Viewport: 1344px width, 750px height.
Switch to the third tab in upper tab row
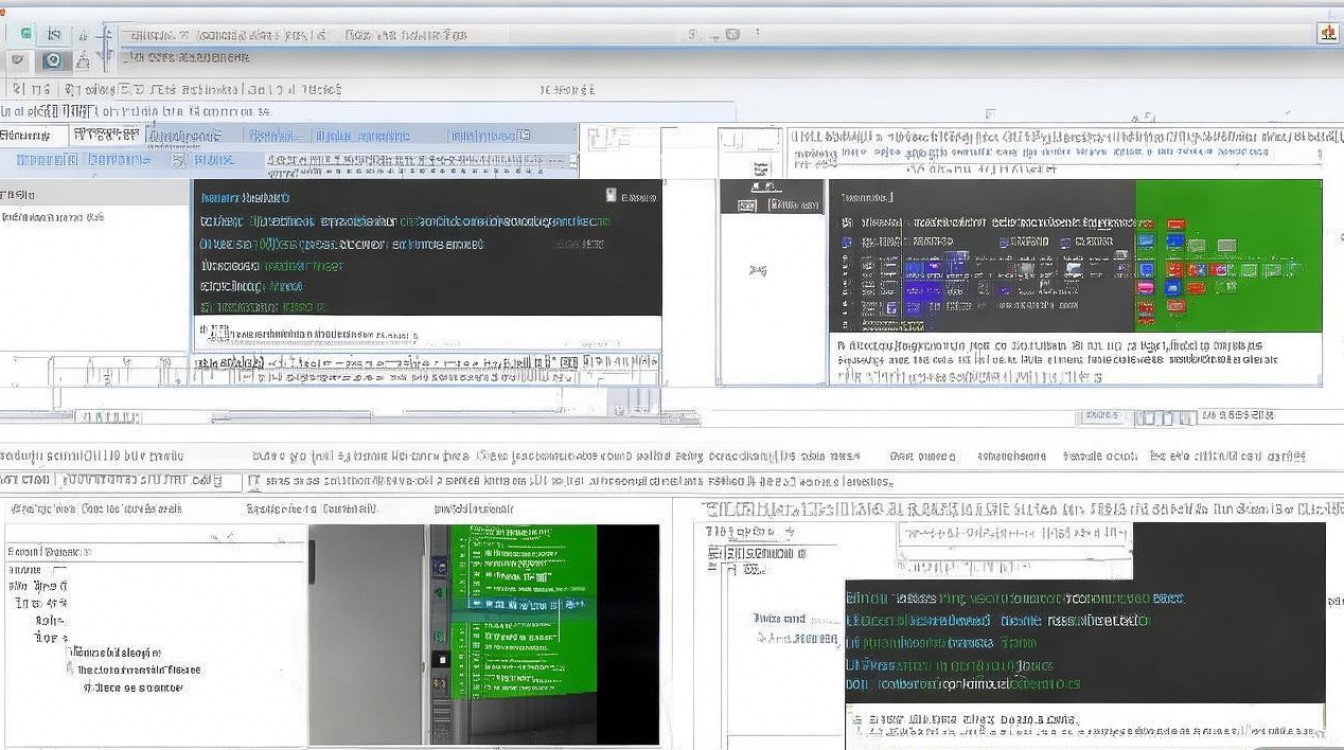[x=183, y=136]
